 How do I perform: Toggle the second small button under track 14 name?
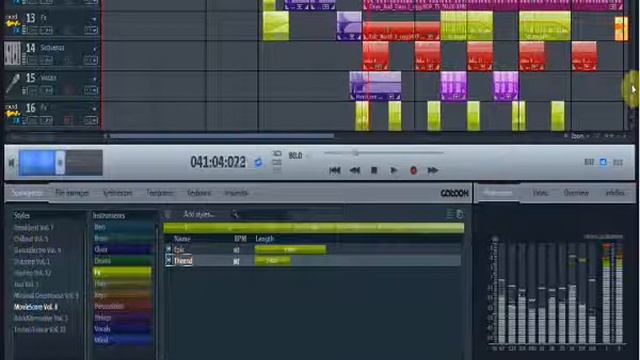tap(47, 60)
